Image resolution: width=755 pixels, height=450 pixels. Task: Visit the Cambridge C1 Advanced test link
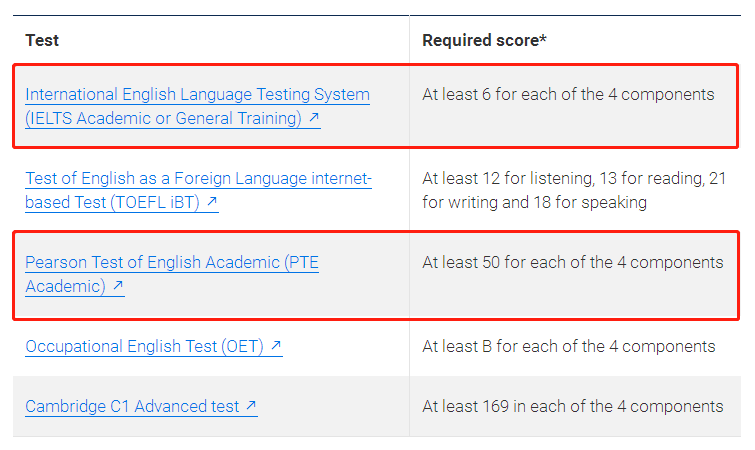point(132,407)
